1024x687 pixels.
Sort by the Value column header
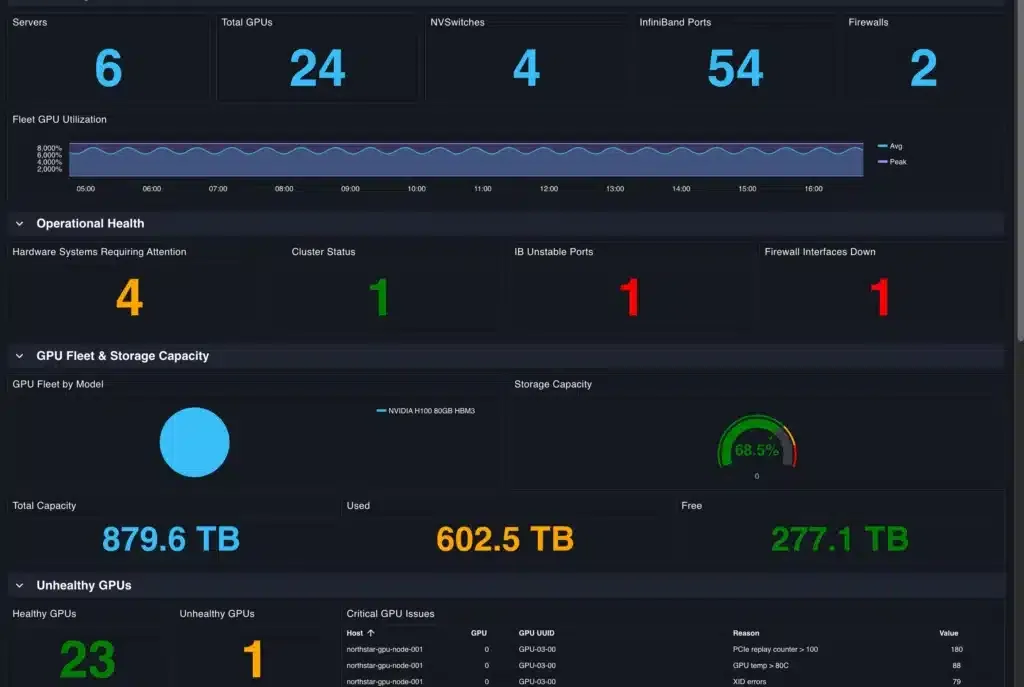[x=949, y=633]
